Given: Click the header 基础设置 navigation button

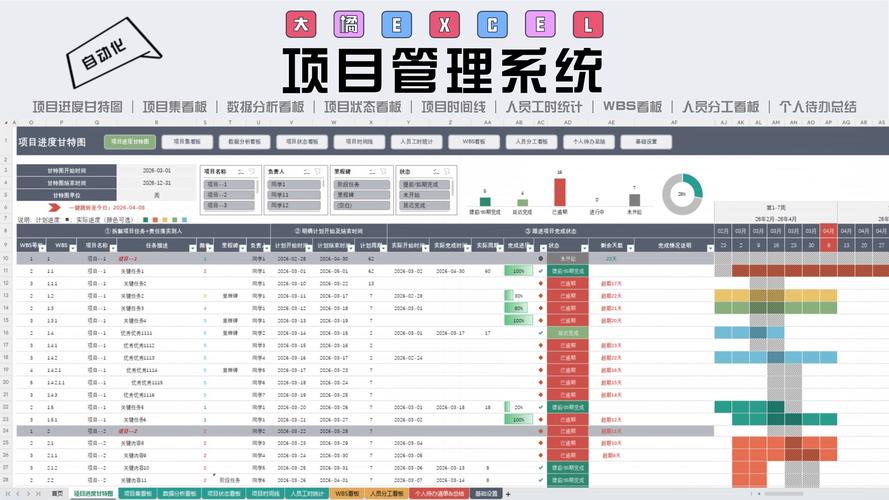Looking at the screenshot, I should click(x=646, y=142).
